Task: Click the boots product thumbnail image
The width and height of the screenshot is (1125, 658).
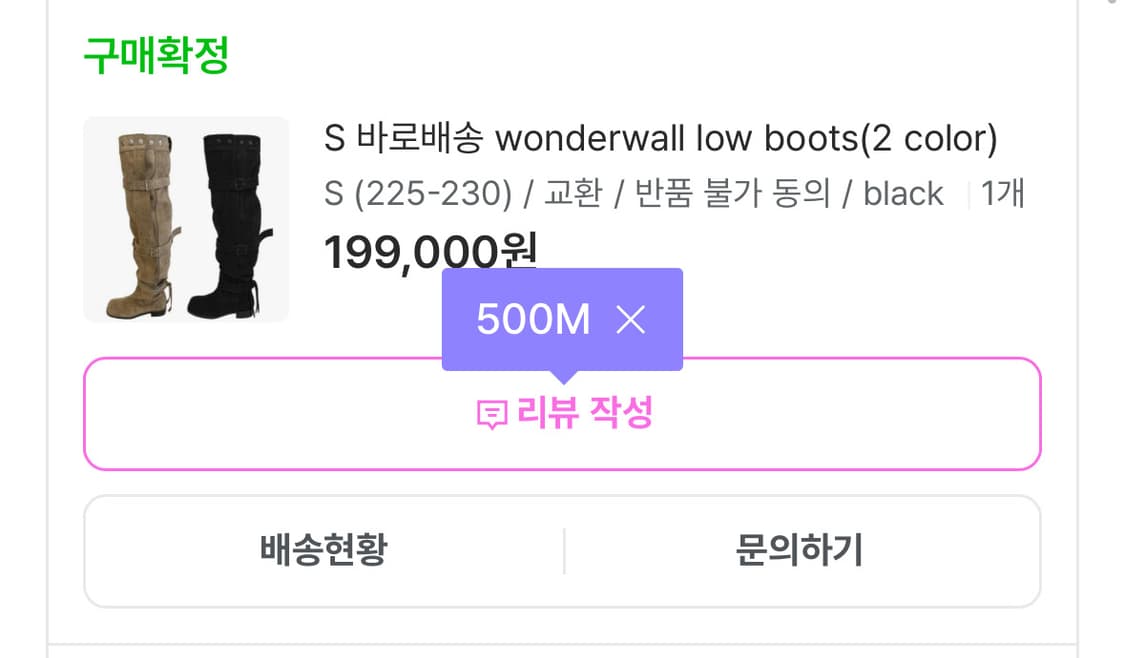Action: point(186,220)
